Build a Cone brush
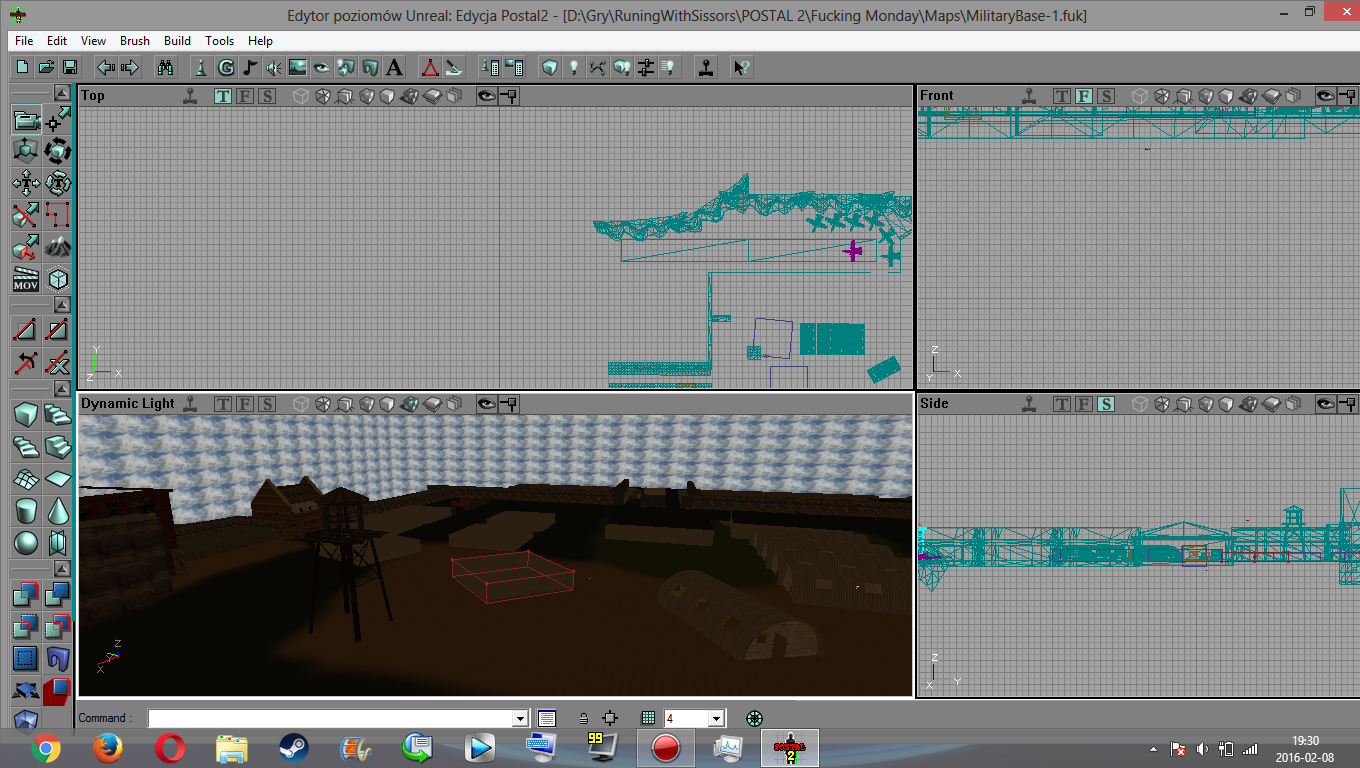Viewport: 1360px width, 768px height. (x=58, y=510)
